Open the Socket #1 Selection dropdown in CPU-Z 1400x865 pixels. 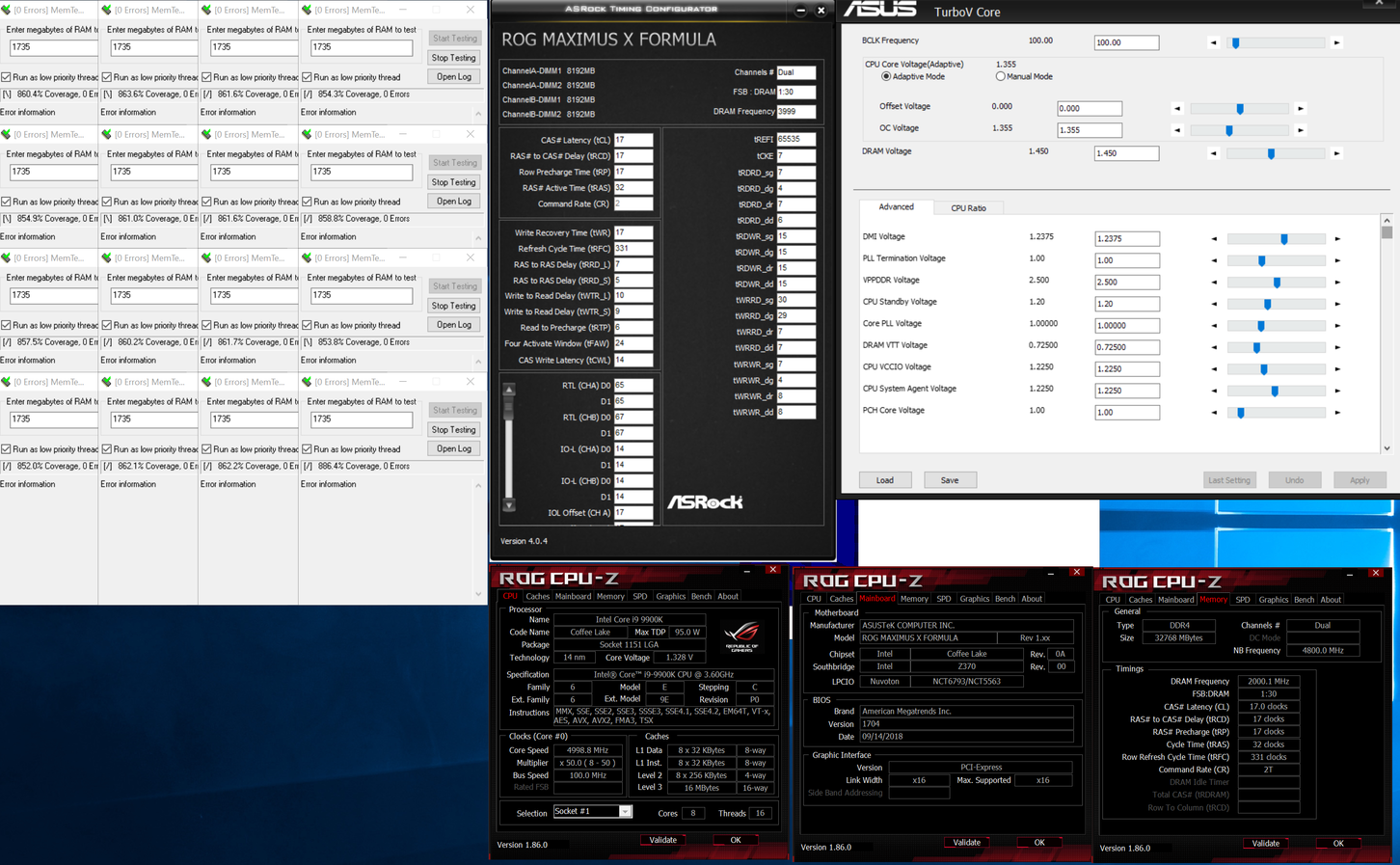pyautogui.click(x=625, y=812)
